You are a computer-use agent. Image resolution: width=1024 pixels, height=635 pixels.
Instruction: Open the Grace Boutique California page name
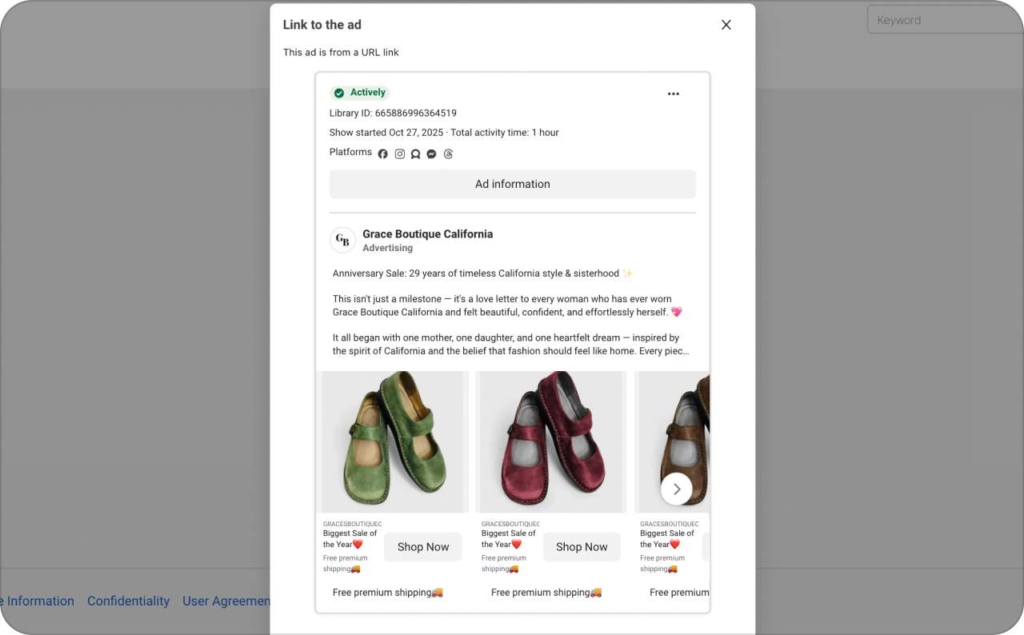coord(427,234)
